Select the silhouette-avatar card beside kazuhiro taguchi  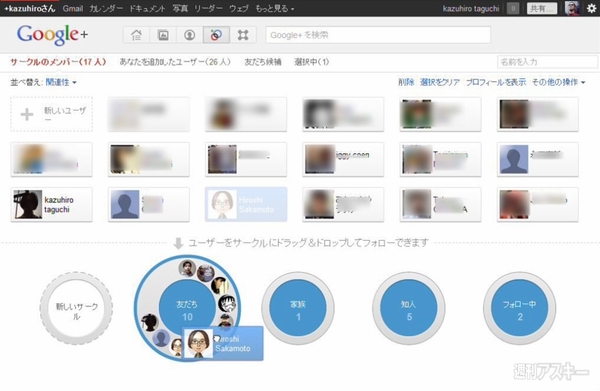(148, 205)
